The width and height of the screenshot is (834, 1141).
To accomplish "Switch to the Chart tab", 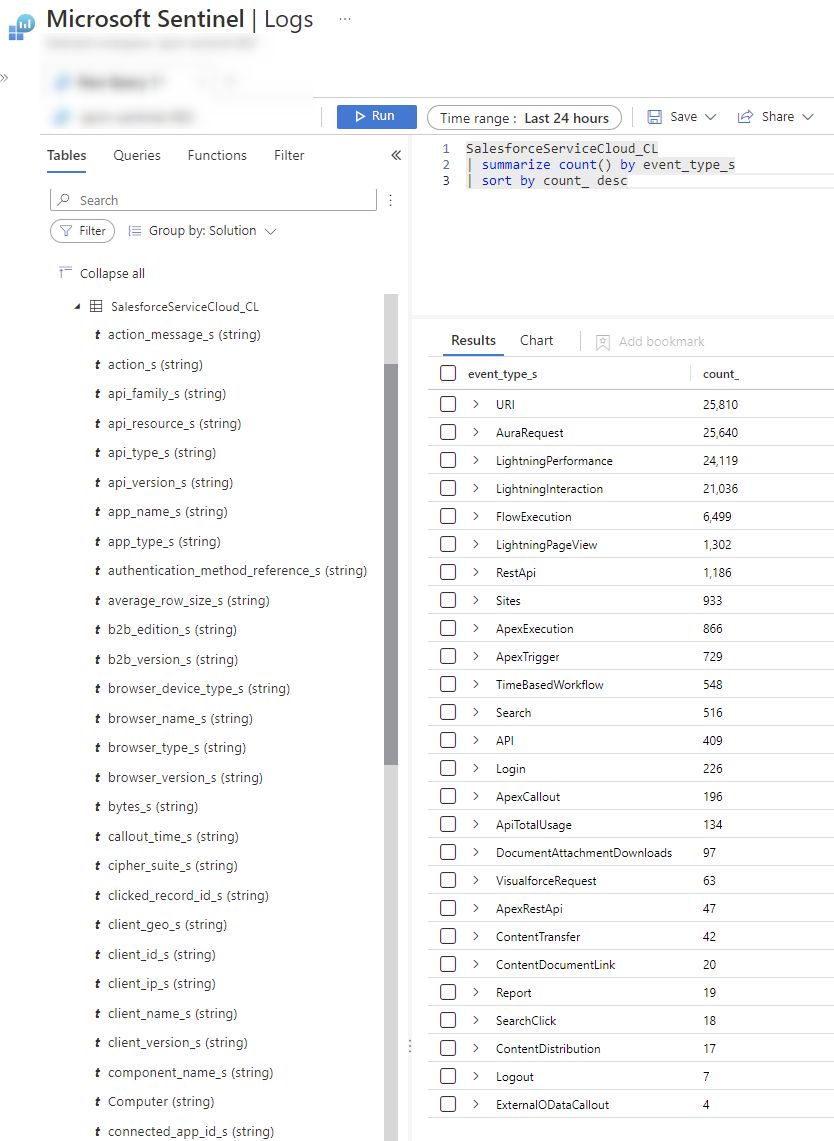I will 536,341.
